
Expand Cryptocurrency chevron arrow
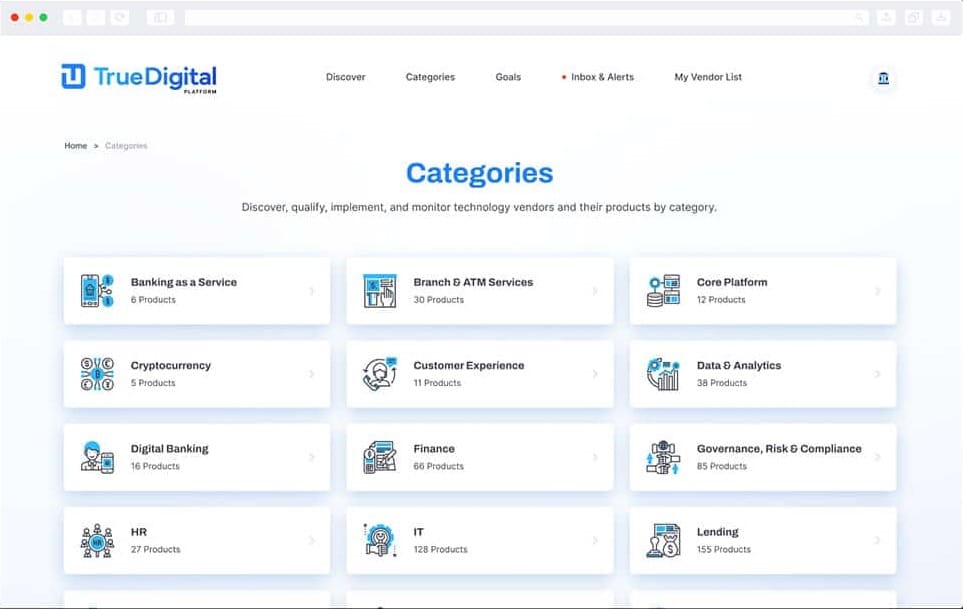pos(312,374)
